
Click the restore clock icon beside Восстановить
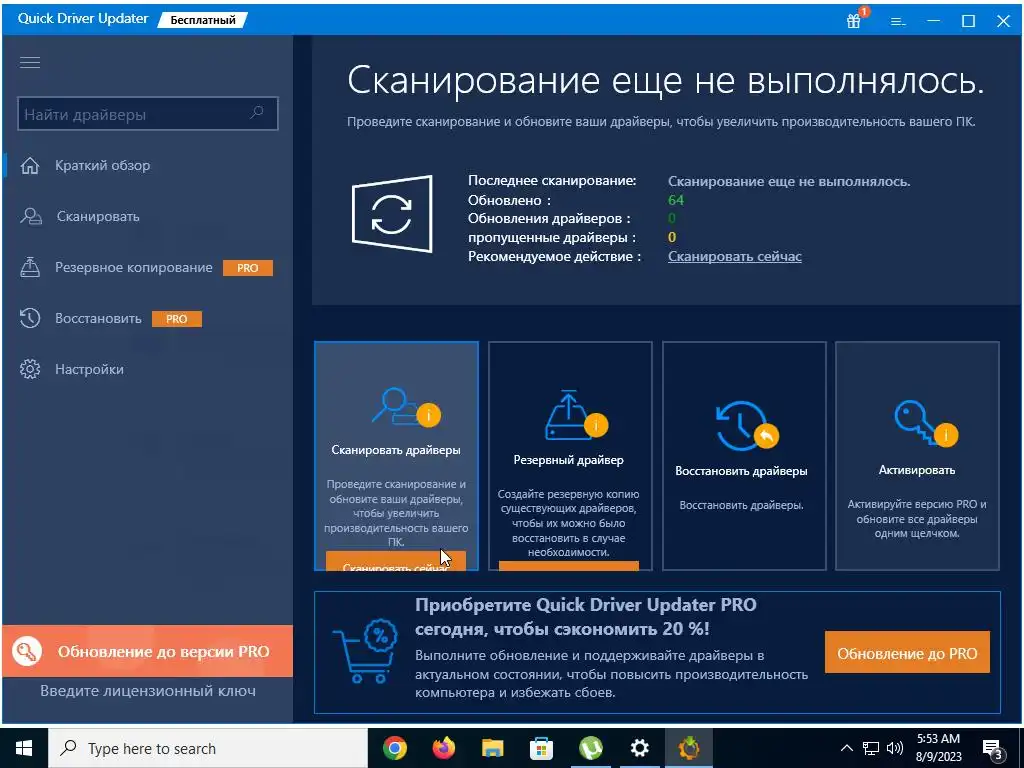pyautogui.click(x=30, y=318)
